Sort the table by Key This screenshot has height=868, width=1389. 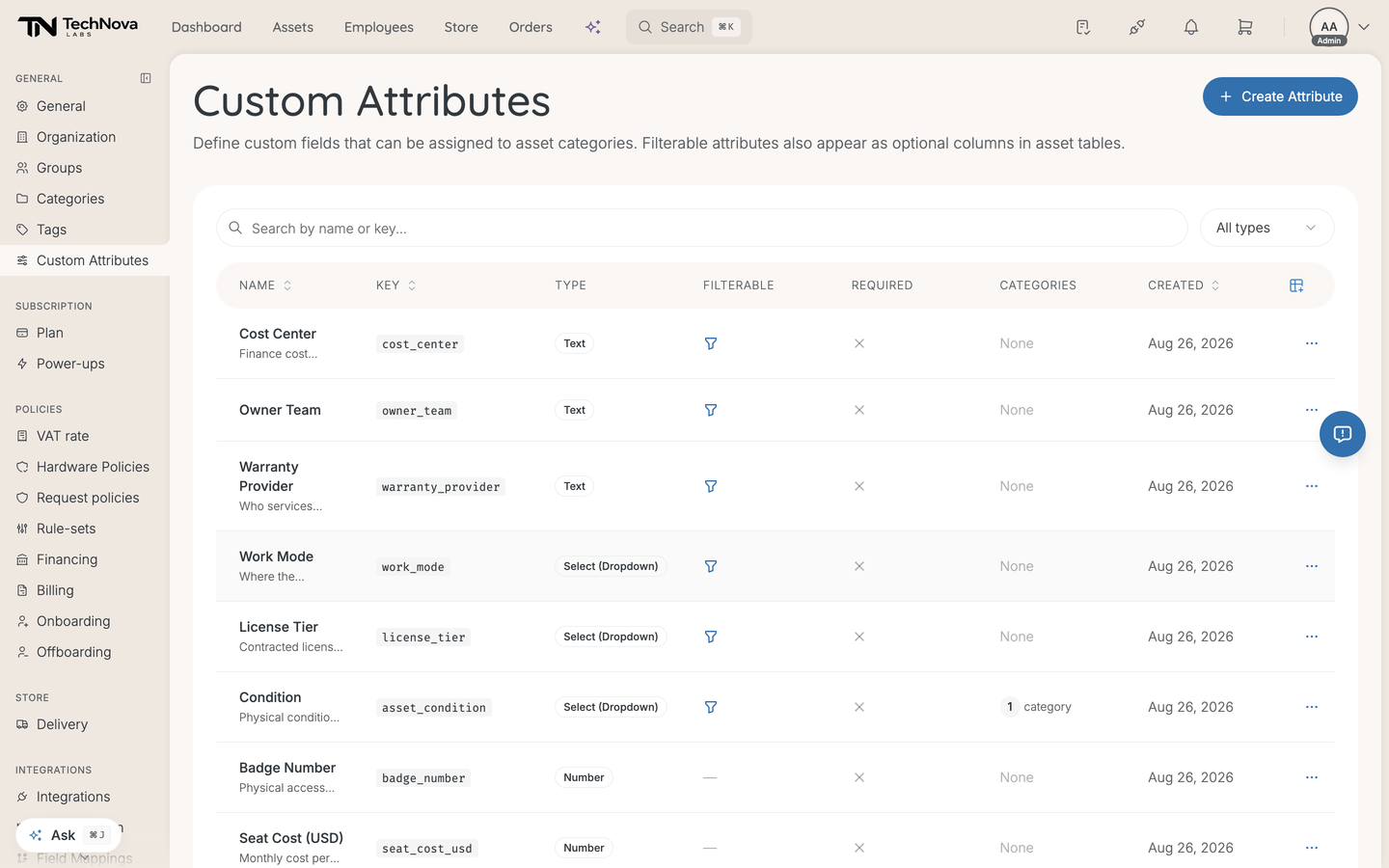tap(396, 285)
